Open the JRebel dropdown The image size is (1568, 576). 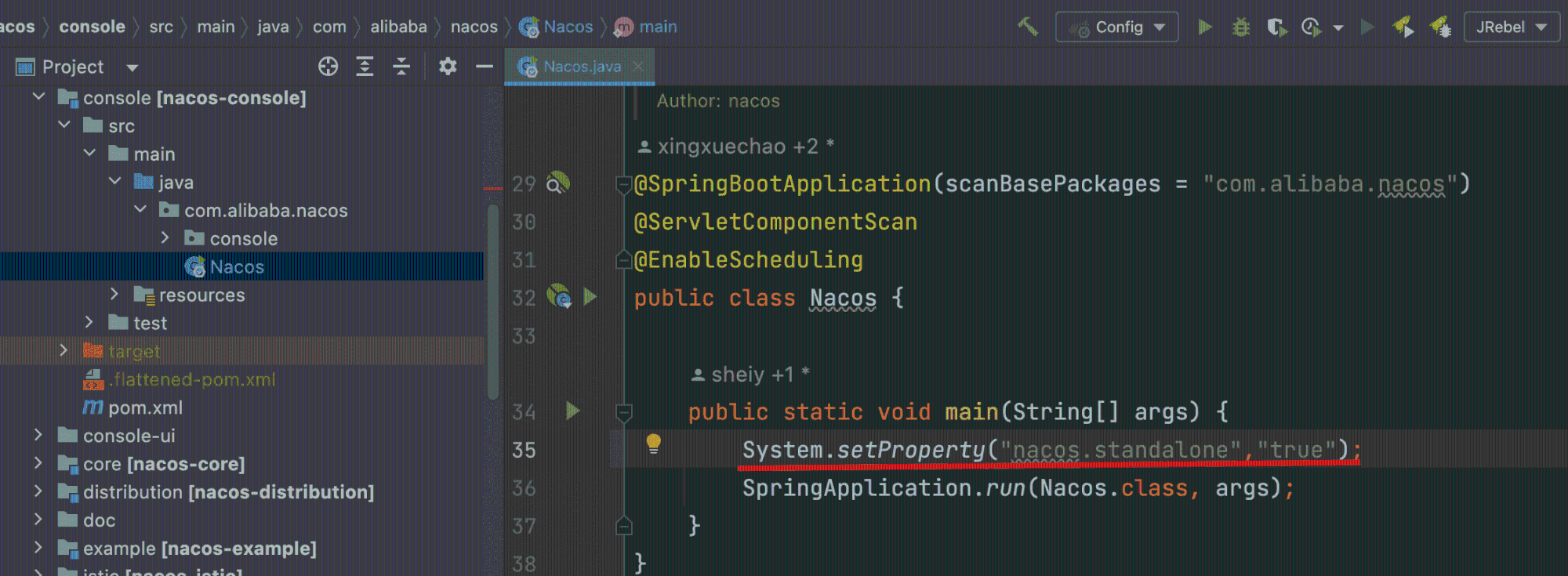tap(1512, 27)
